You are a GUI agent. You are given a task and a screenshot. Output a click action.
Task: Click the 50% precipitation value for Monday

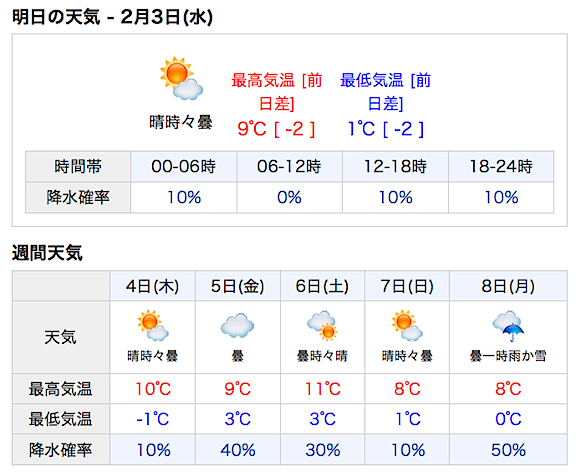click(x=508, y=450)
